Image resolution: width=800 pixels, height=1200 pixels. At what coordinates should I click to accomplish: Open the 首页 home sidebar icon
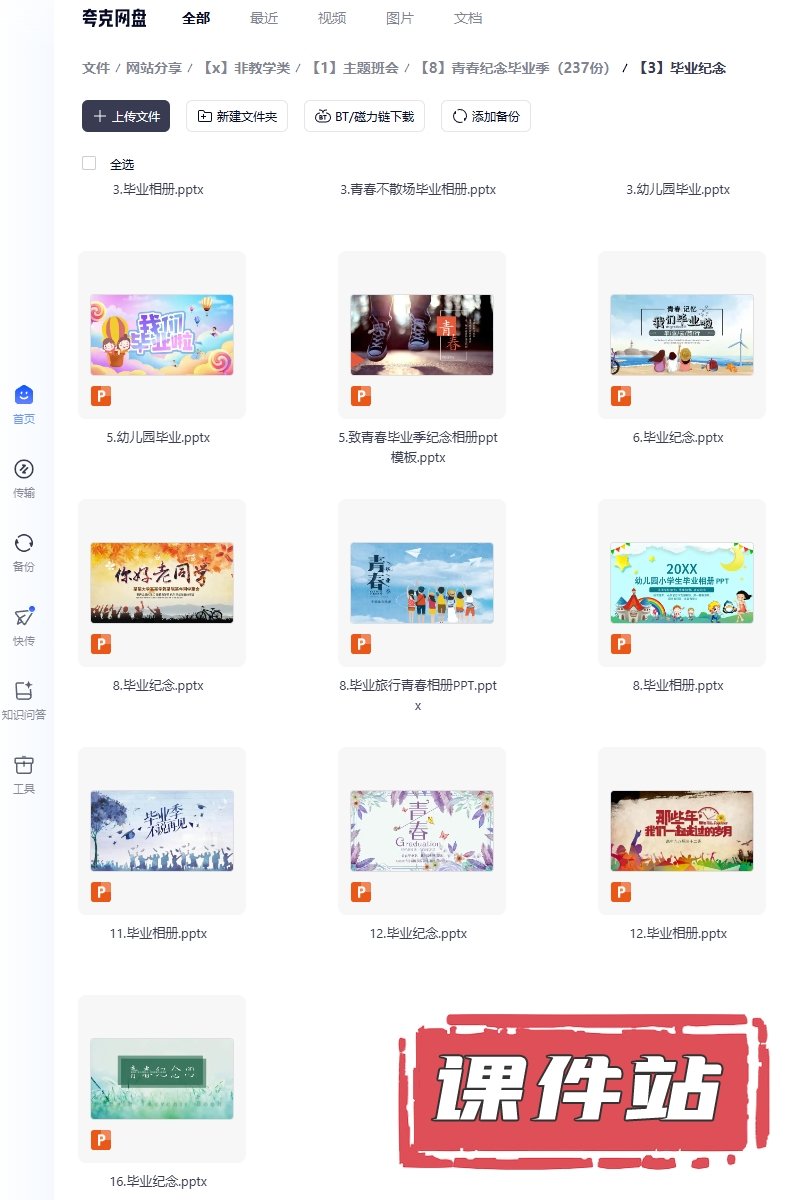coord(24,396)
